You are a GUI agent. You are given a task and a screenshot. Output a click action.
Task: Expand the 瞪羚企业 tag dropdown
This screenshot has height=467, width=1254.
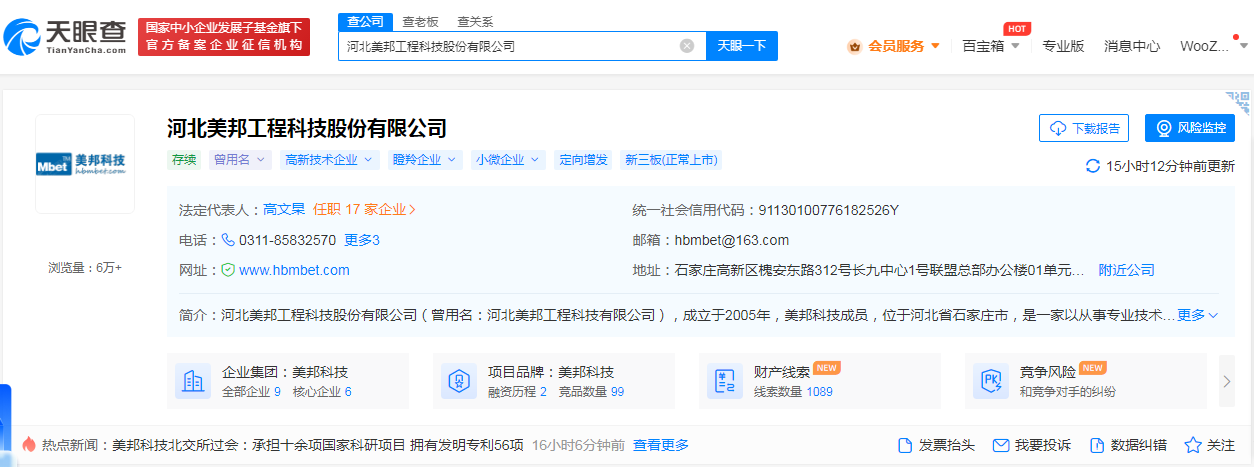click(x=451, y=159)
